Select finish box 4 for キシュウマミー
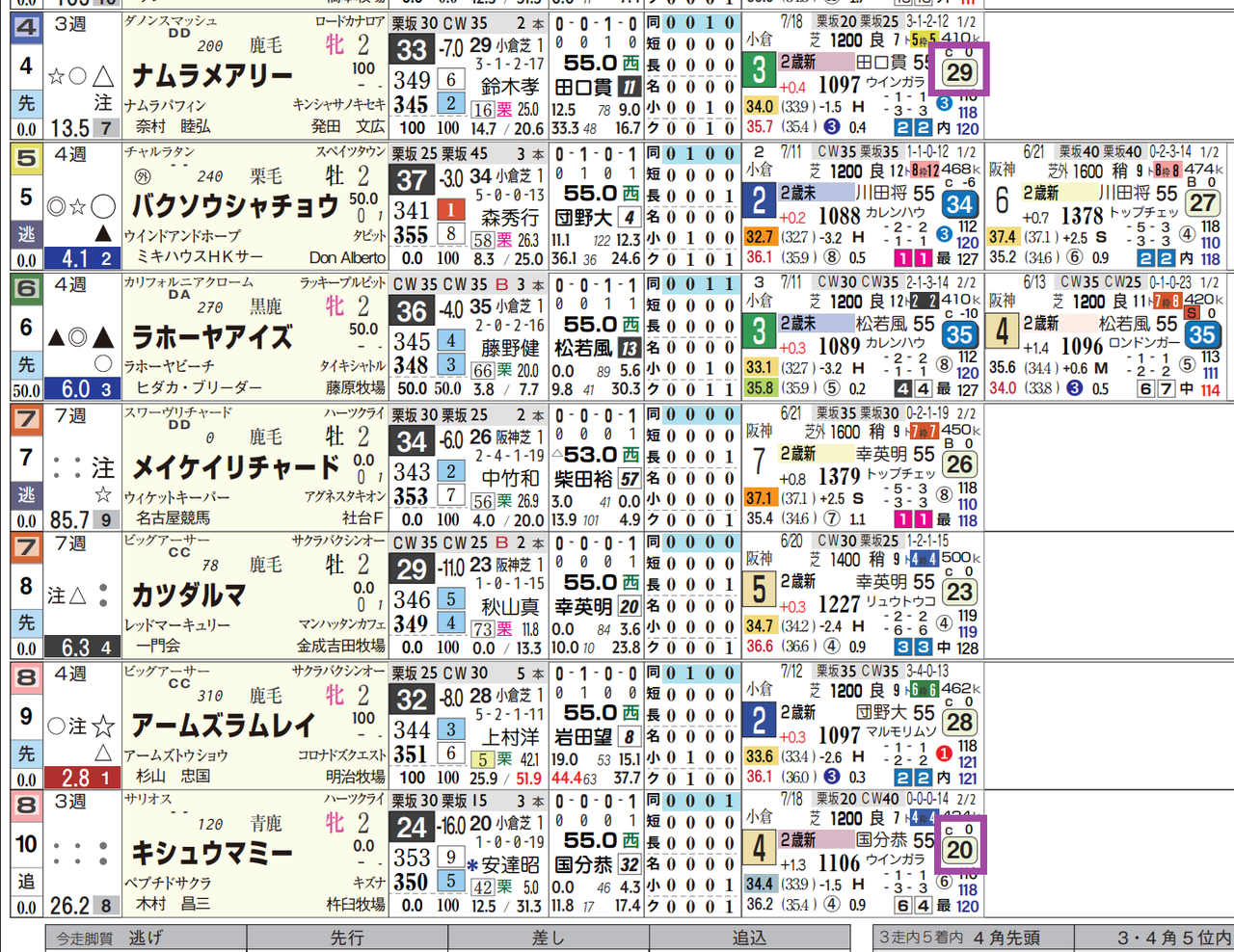 (760, 847)
